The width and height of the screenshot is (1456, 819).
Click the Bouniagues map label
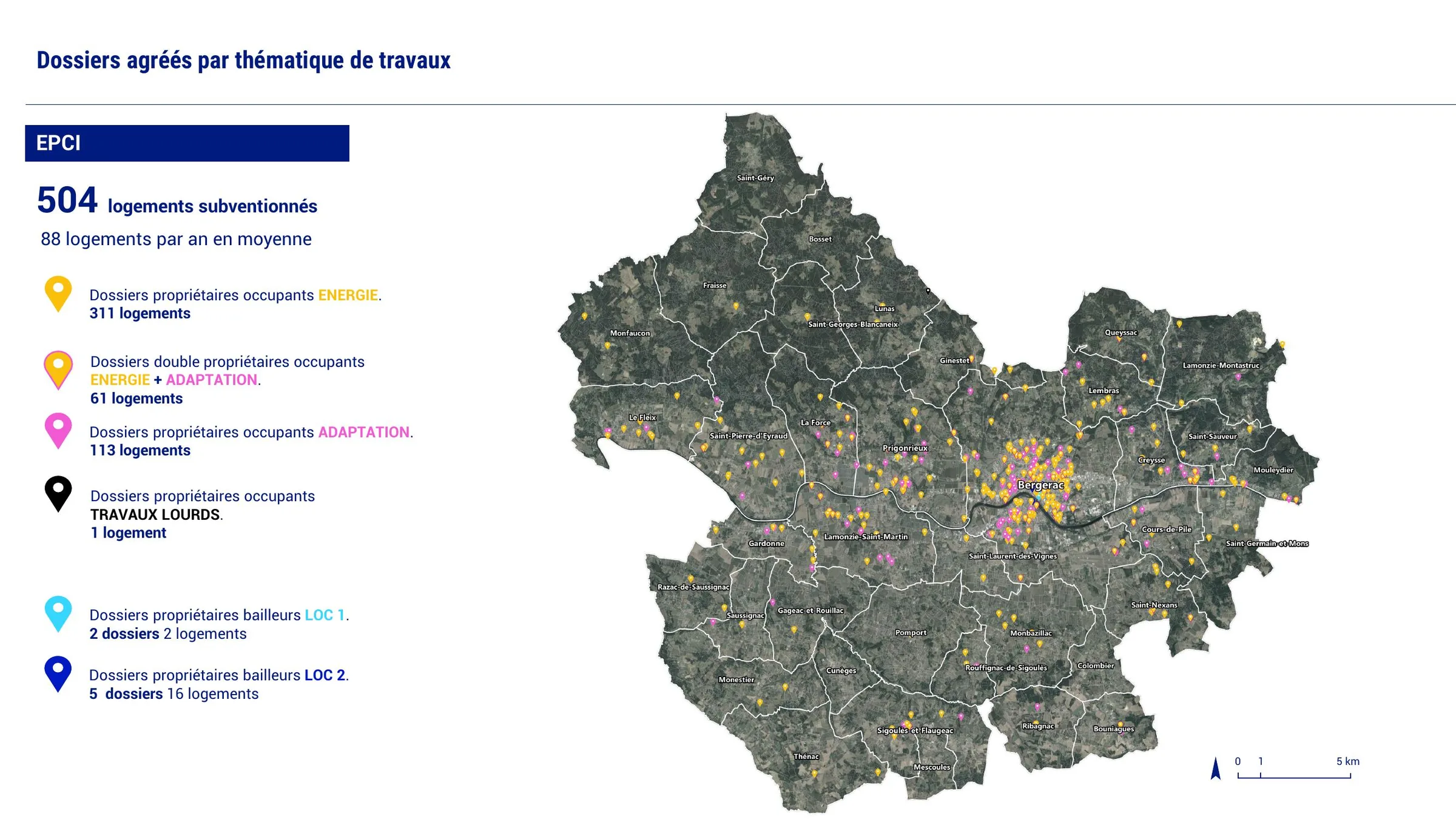point(1114,729)
